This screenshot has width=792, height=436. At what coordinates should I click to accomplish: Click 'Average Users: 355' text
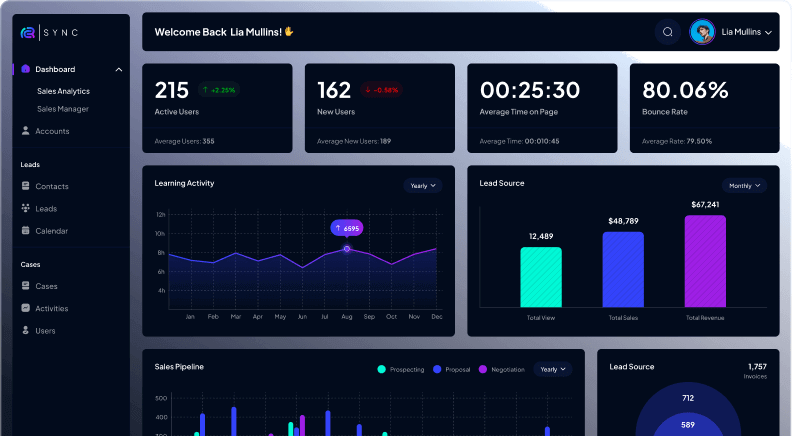pyautogui.click(x=184, y=141)
